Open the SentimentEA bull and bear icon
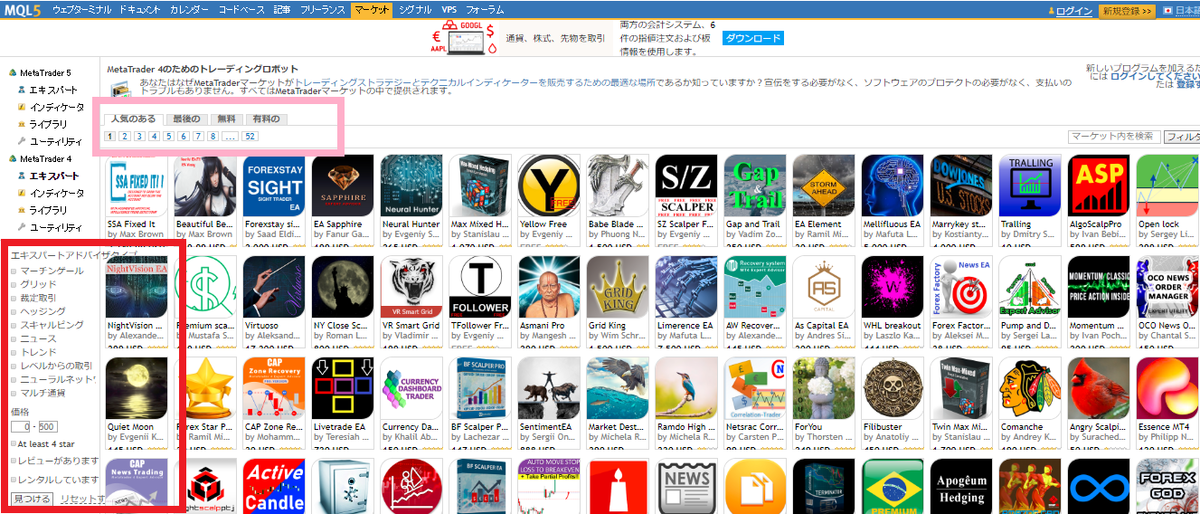 coord(549,388)
